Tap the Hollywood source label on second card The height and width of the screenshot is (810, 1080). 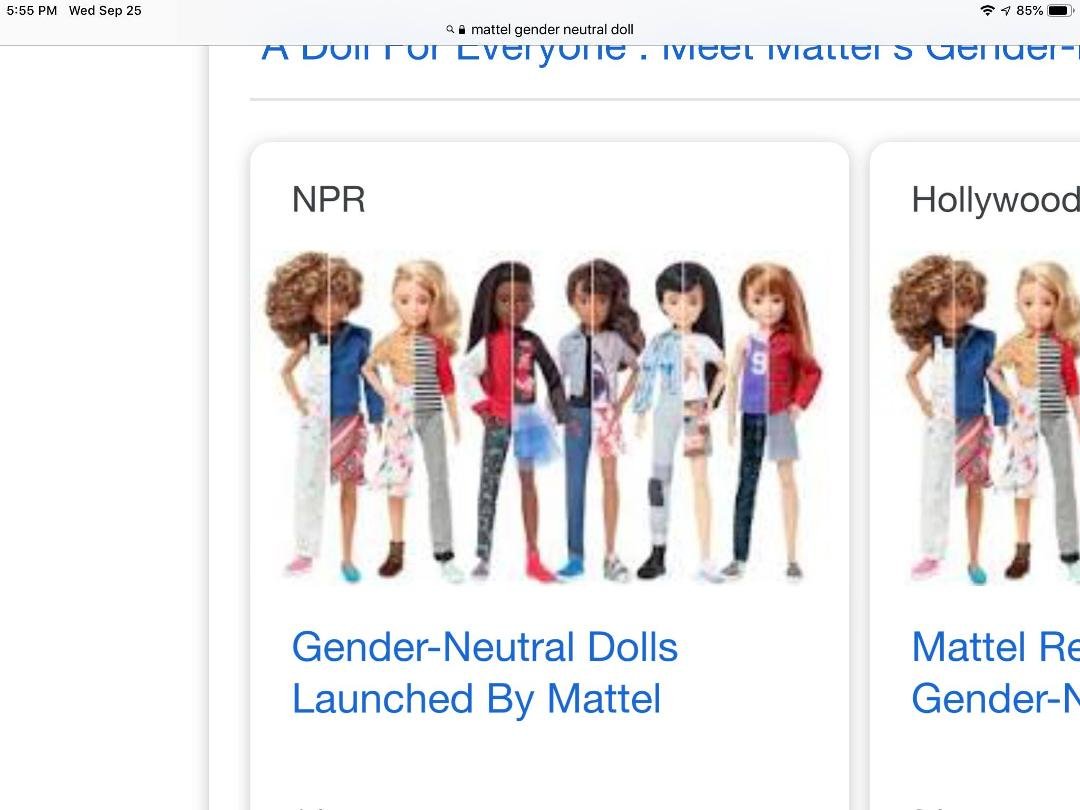pos(995,200)
